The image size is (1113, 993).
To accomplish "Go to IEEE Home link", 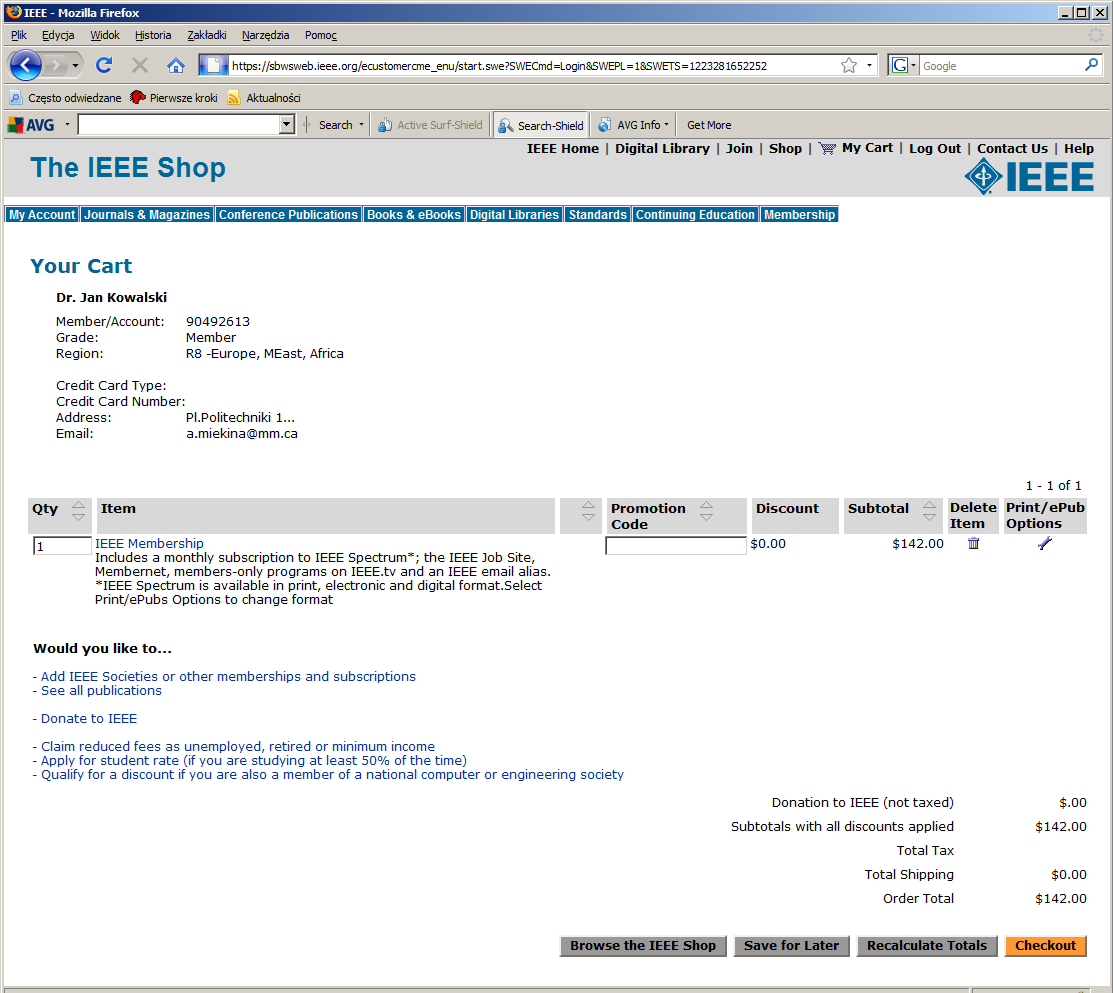I will pos(562,148).
